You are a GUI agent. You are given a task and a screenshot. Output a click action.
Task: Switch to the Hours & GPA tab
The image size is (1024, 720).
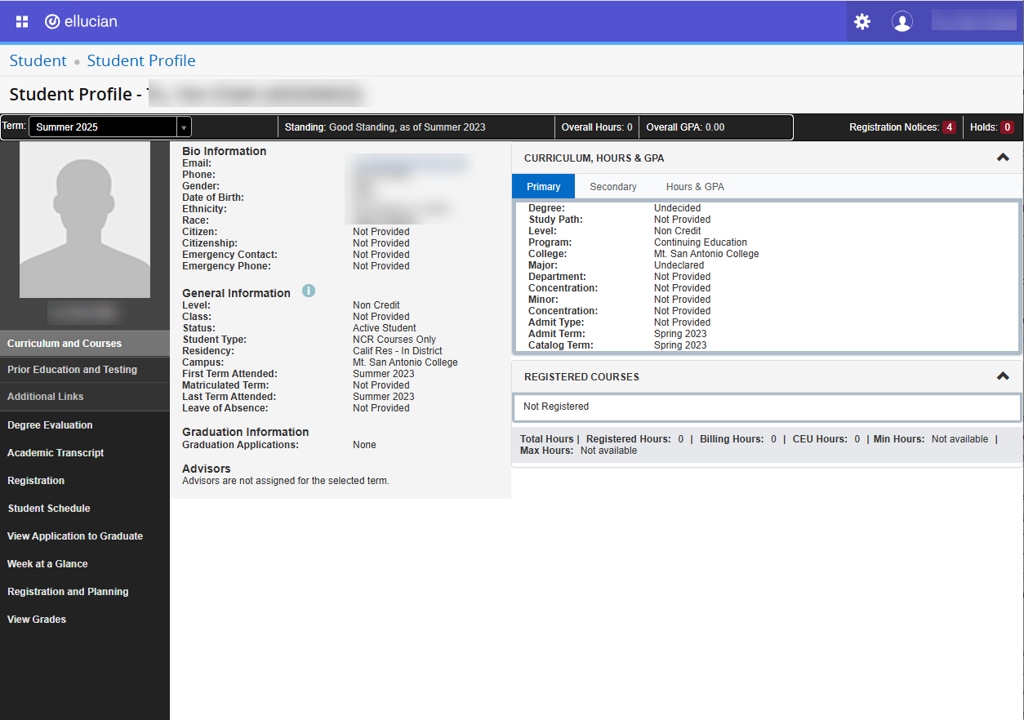[x=695, y=187]
